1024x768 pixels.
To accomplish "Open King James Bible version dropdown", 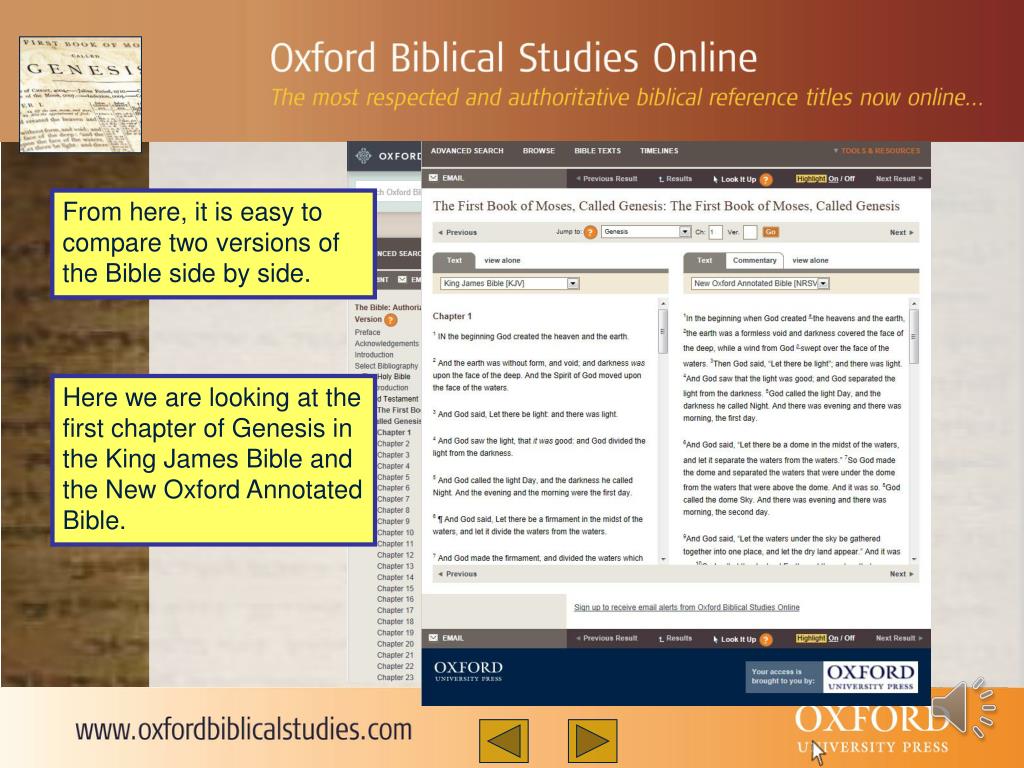I will (x=509, y=283).
